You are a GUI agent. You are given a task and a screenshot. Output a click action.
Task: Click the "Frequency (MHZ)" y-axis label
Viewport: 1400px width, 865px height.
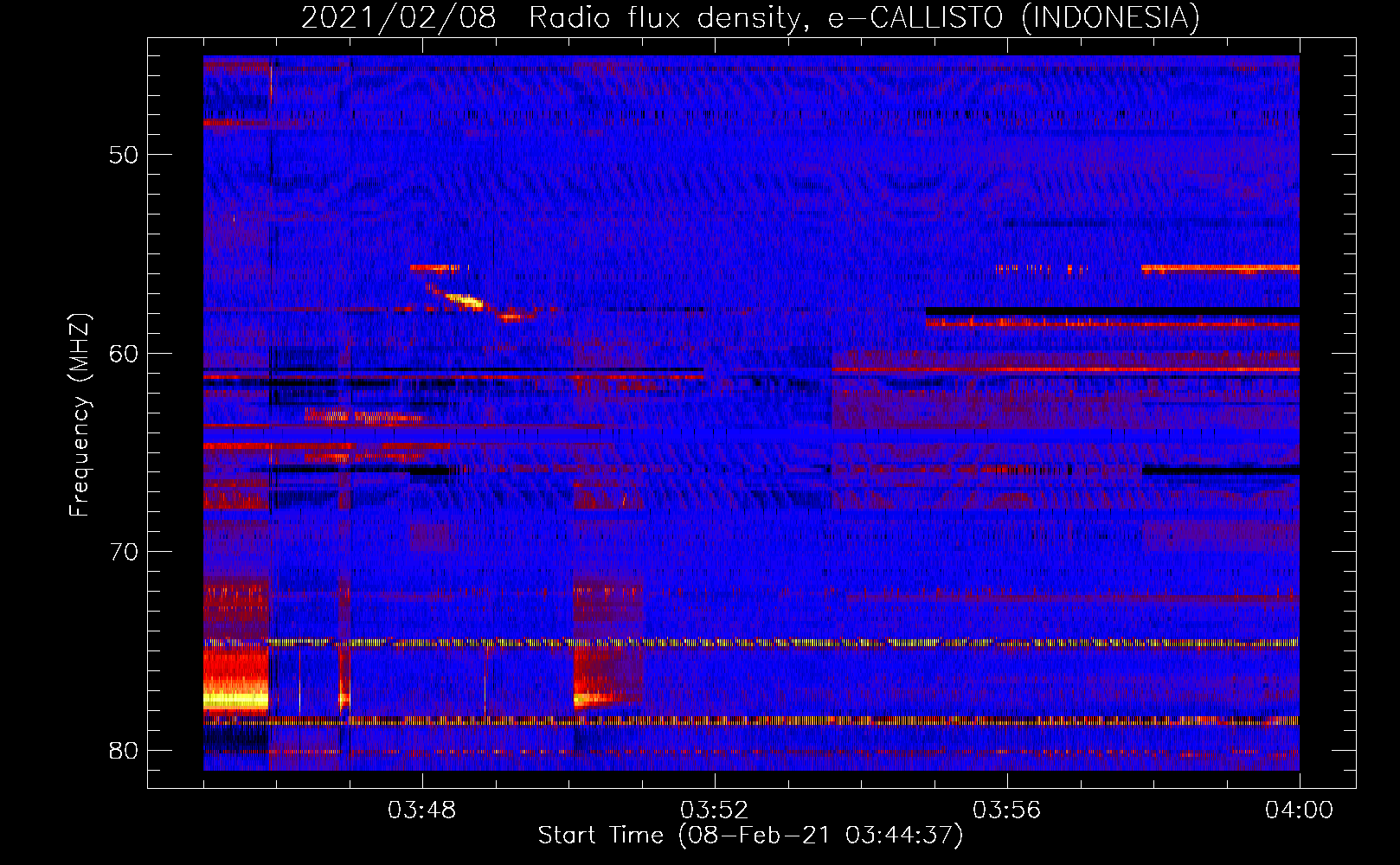[x=79, y=415]
